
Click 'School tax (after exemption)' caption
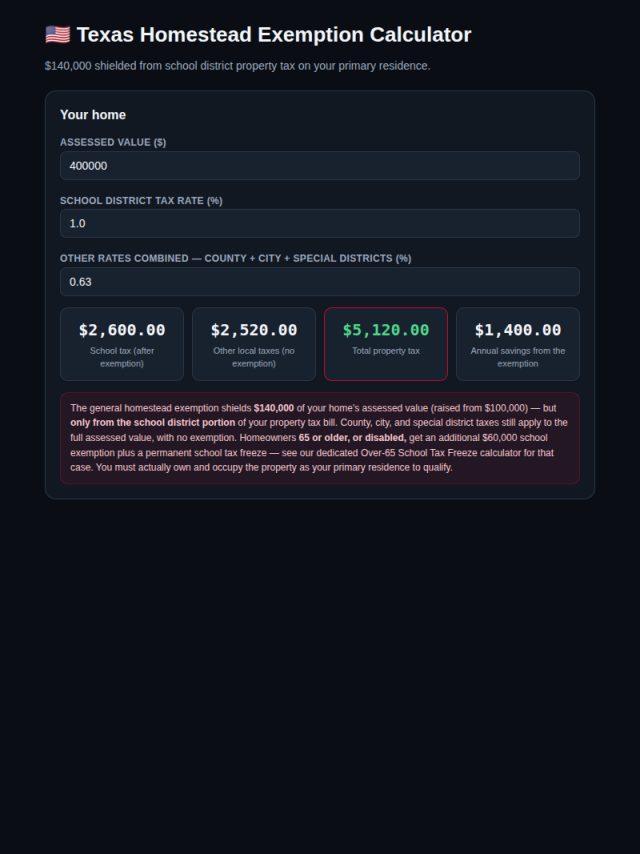(122, 357)
